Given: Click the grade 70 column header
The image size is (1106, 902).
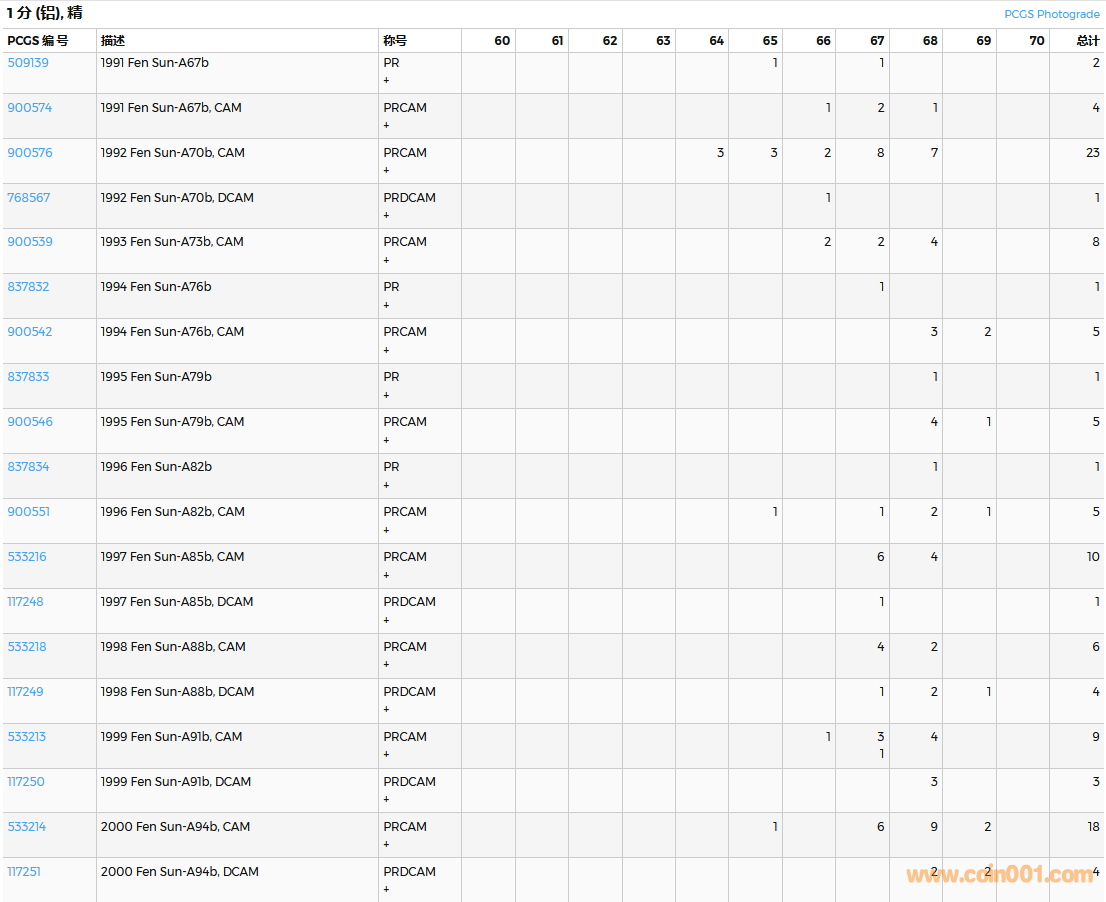Looking at the screenshot, I should [x=1036, y=41].
